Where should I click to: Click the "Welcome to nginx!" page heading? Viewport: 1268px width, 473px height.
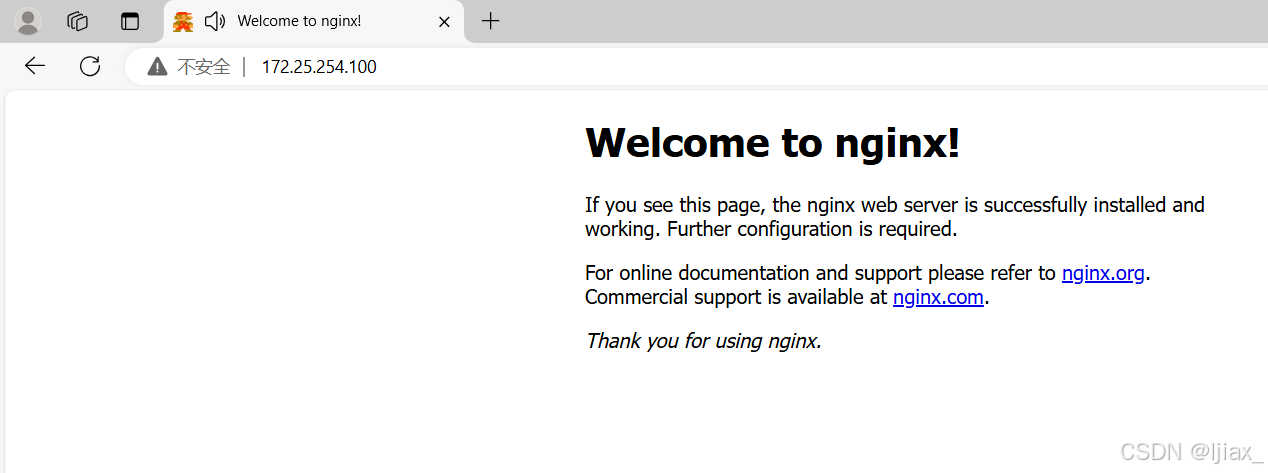pyautogui.click(x=772, y=143)
